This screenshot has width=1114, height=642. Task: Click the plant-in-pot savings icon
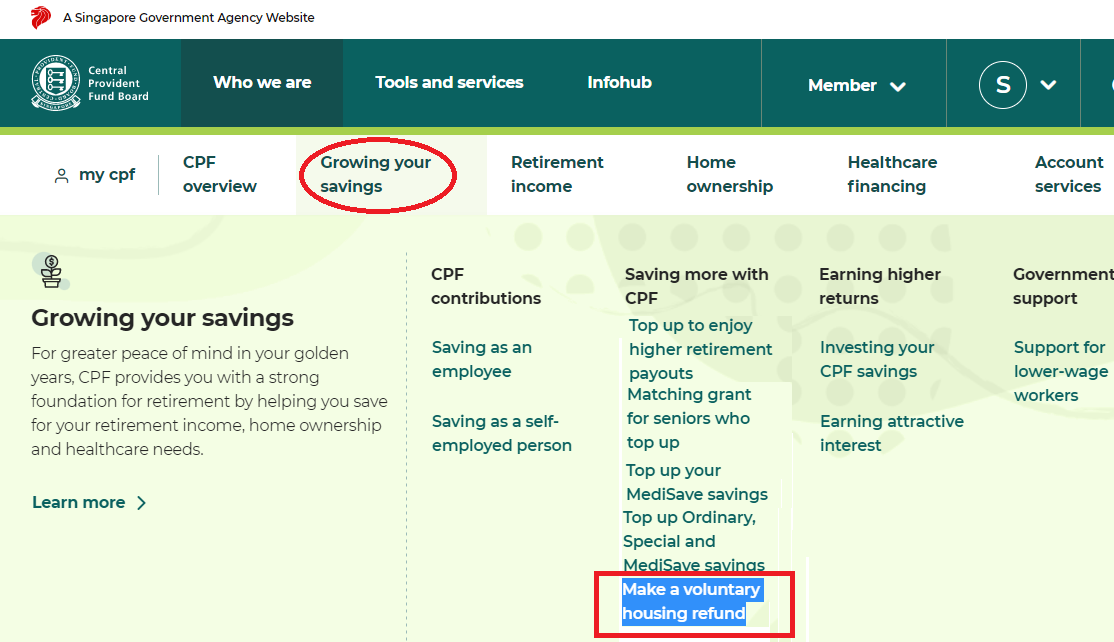click(51, 271)
